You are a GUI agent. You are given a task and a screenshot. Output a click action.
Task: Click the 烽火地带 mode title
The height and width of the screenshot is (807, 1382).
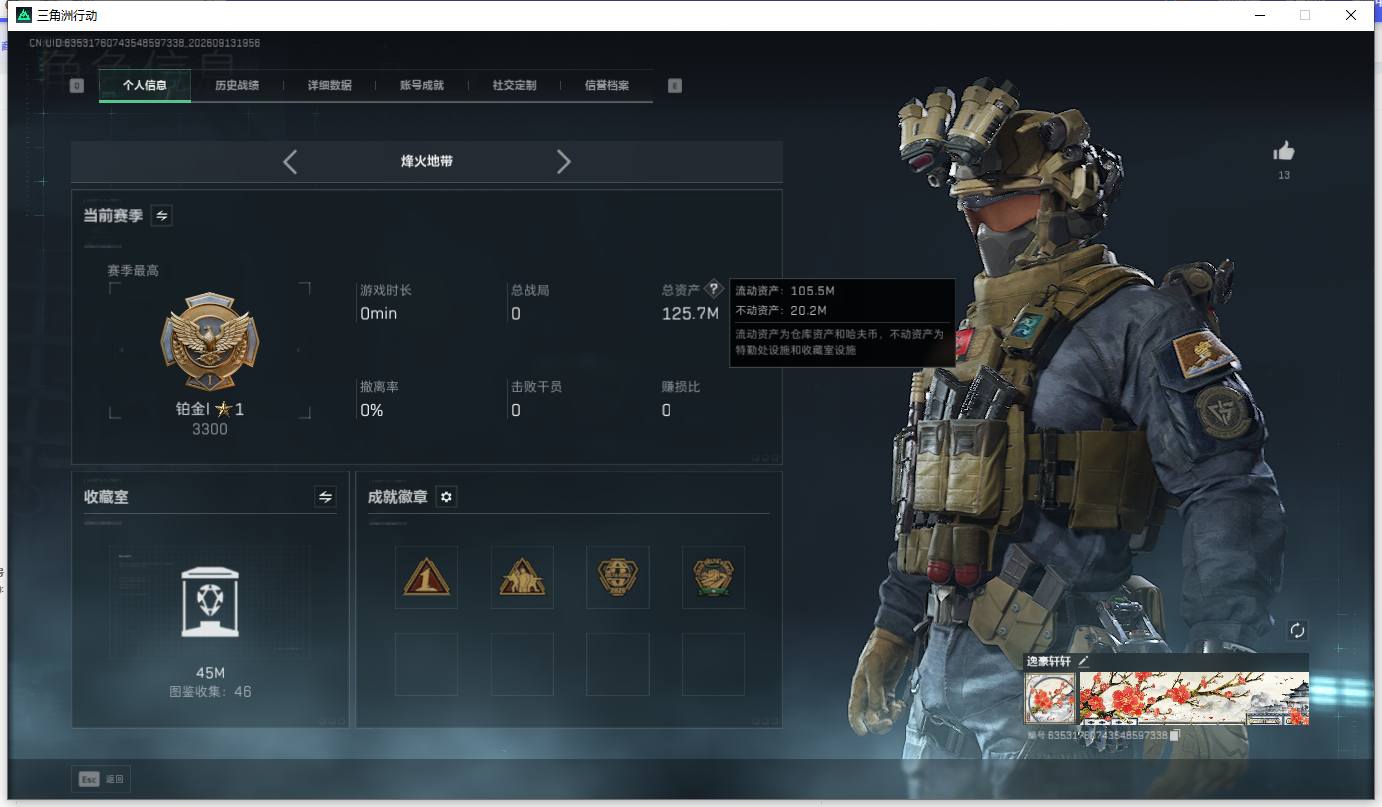tap(427, 161)
